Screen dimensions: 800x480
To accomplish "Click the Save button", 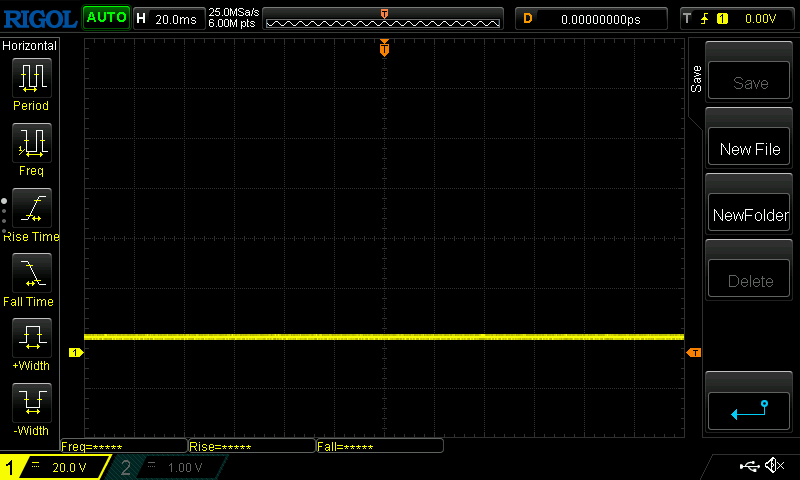I will (748, 81).
